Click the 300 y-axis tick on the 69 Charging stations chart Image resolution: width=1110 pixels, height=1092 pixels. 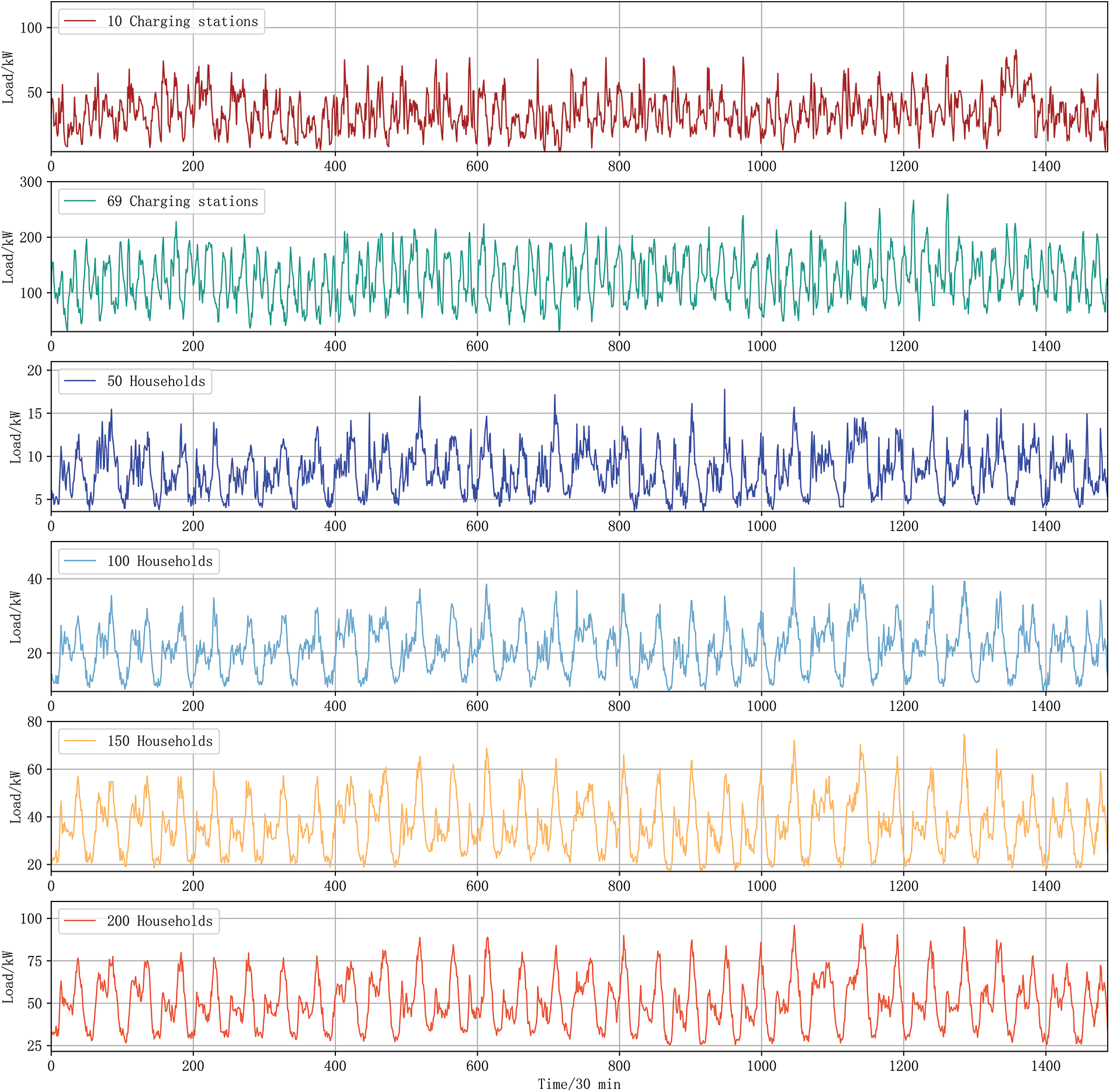[x=31, y=182]
